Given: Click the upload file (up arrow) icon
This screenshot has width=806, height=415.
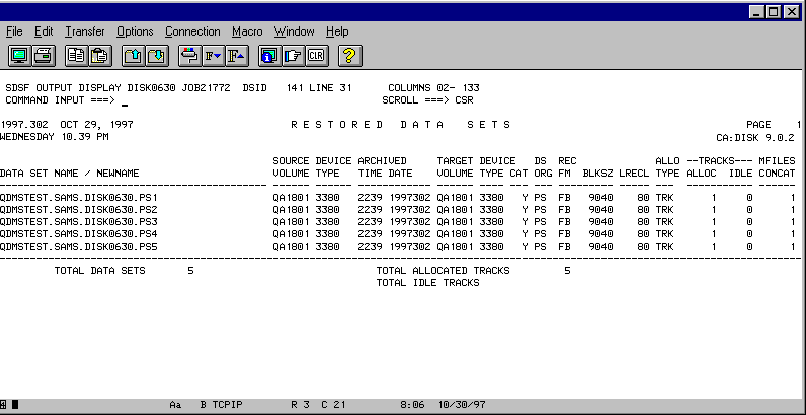Looking at the screenshot, I should pos(133,56).
